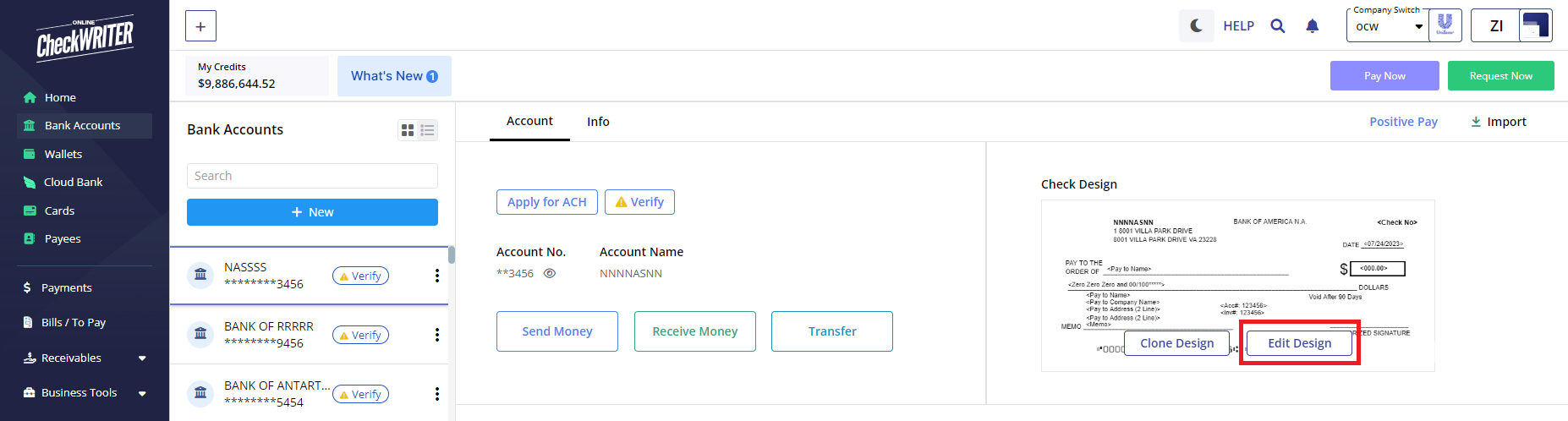
Task: Toggle dark mode moon icon
Action: [1196, 26]
